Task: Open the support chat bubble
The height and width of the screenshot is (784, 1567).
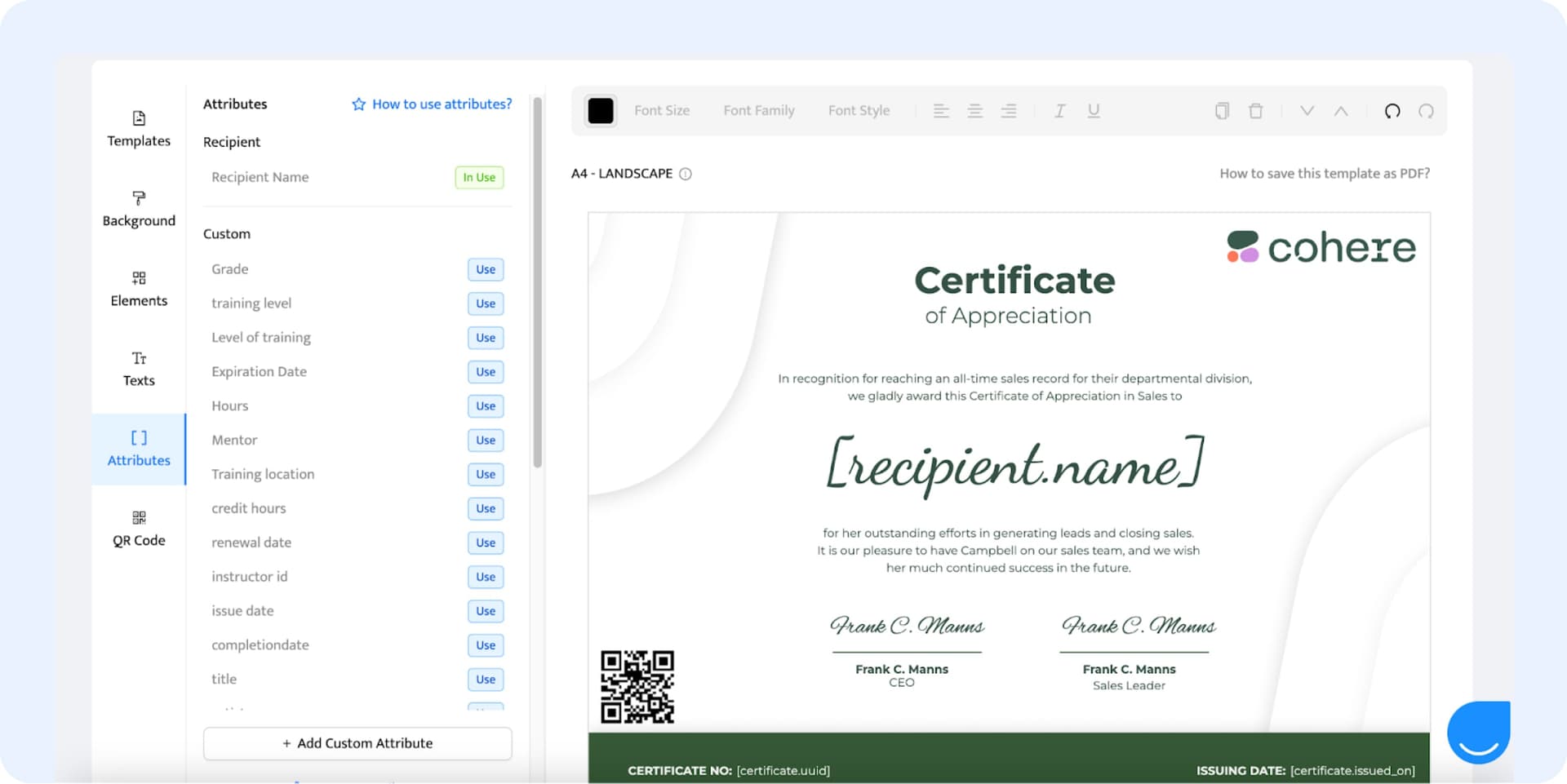Action: tap(1480, 732)
